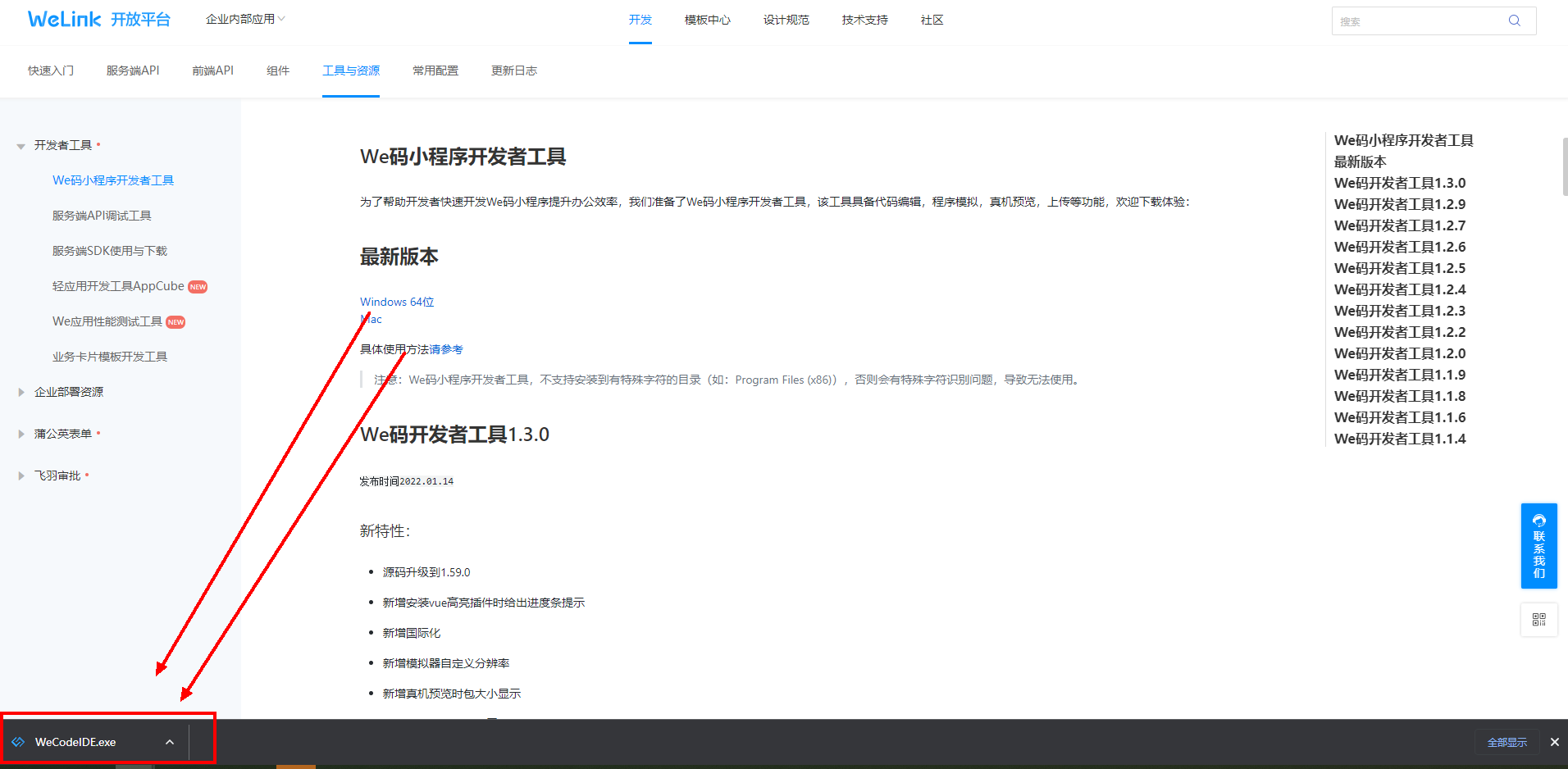This screenshot has width=1568, height=769.
Task: Click the 新增模拟器自定义分辨率 bullet
Action: click(446, 663)
